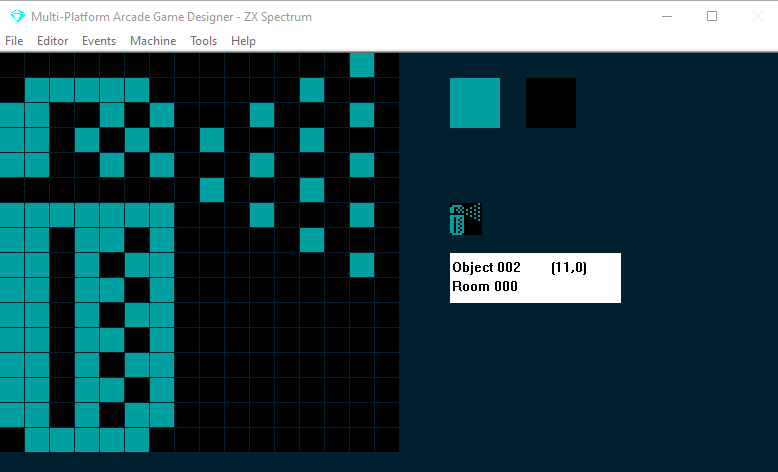This screenshot has width=778, height=472.
Task: Click the Room 000 label
Action: pyautogui.click(x=485, y=286)
